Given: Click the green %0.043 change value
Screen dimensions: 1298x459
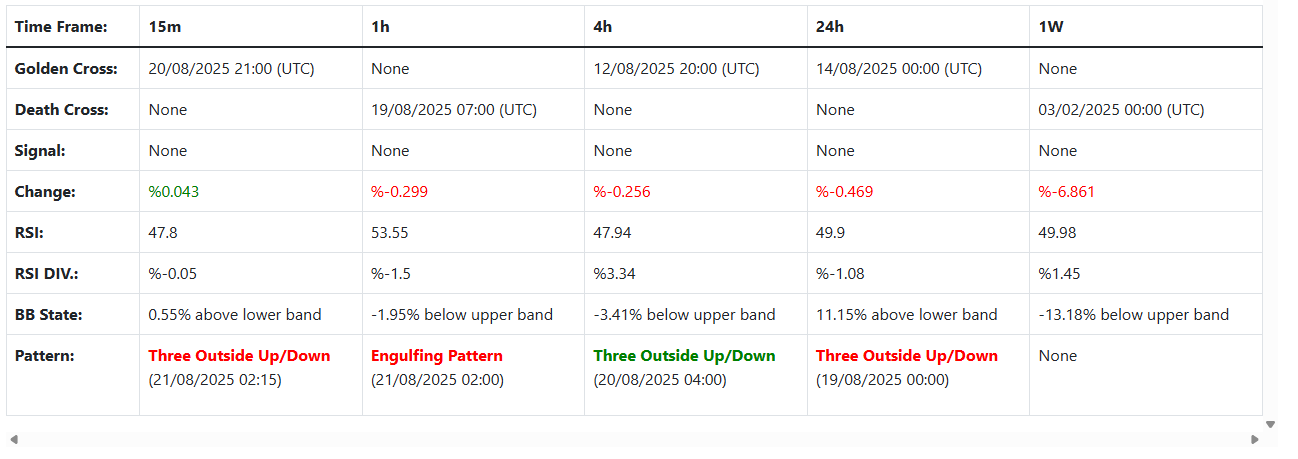Looking at the screenshot, I should point(174,192).
